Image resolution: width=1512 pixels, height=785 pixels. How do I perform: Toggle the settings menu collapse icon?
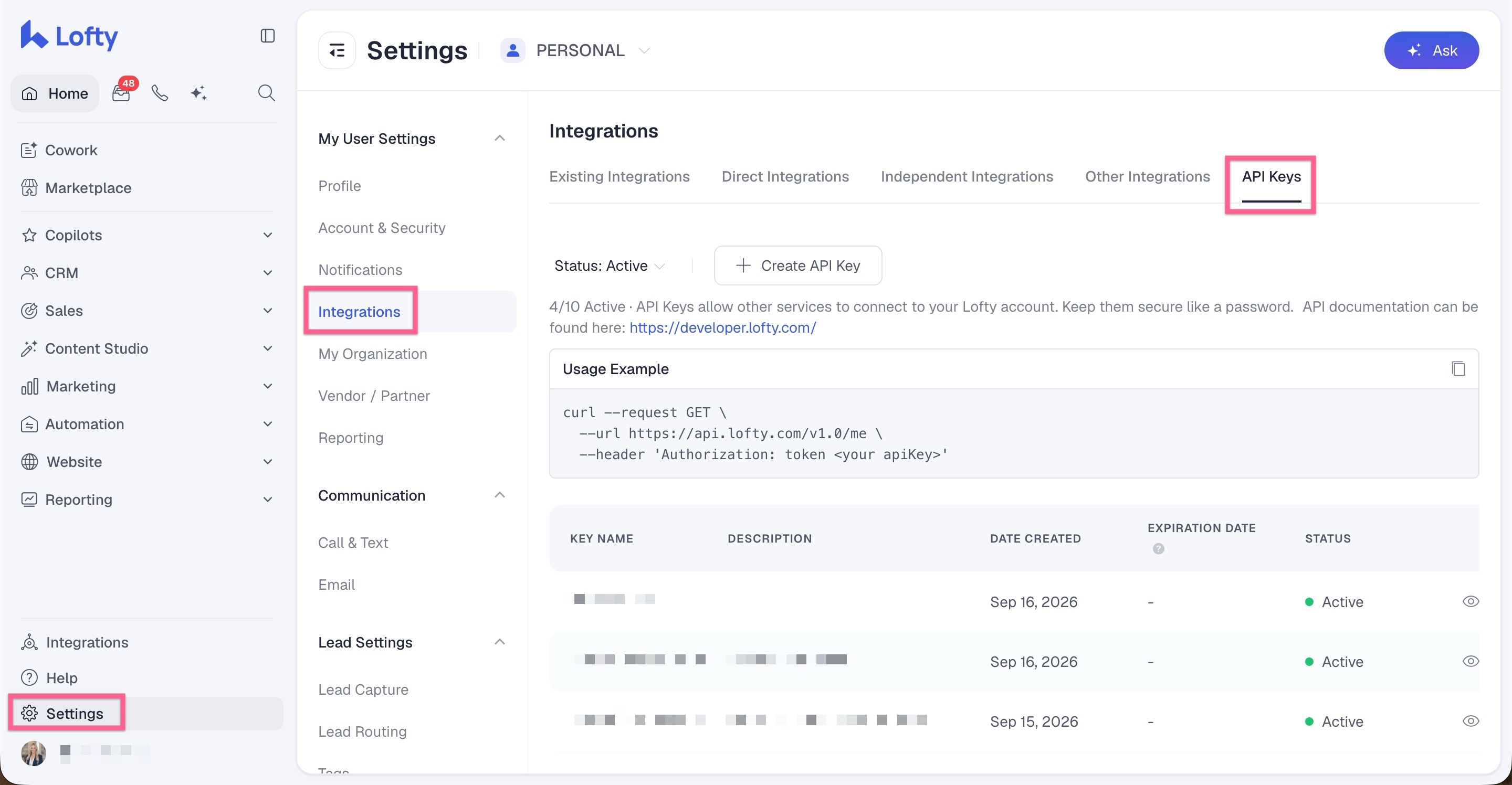pos(337,50)
